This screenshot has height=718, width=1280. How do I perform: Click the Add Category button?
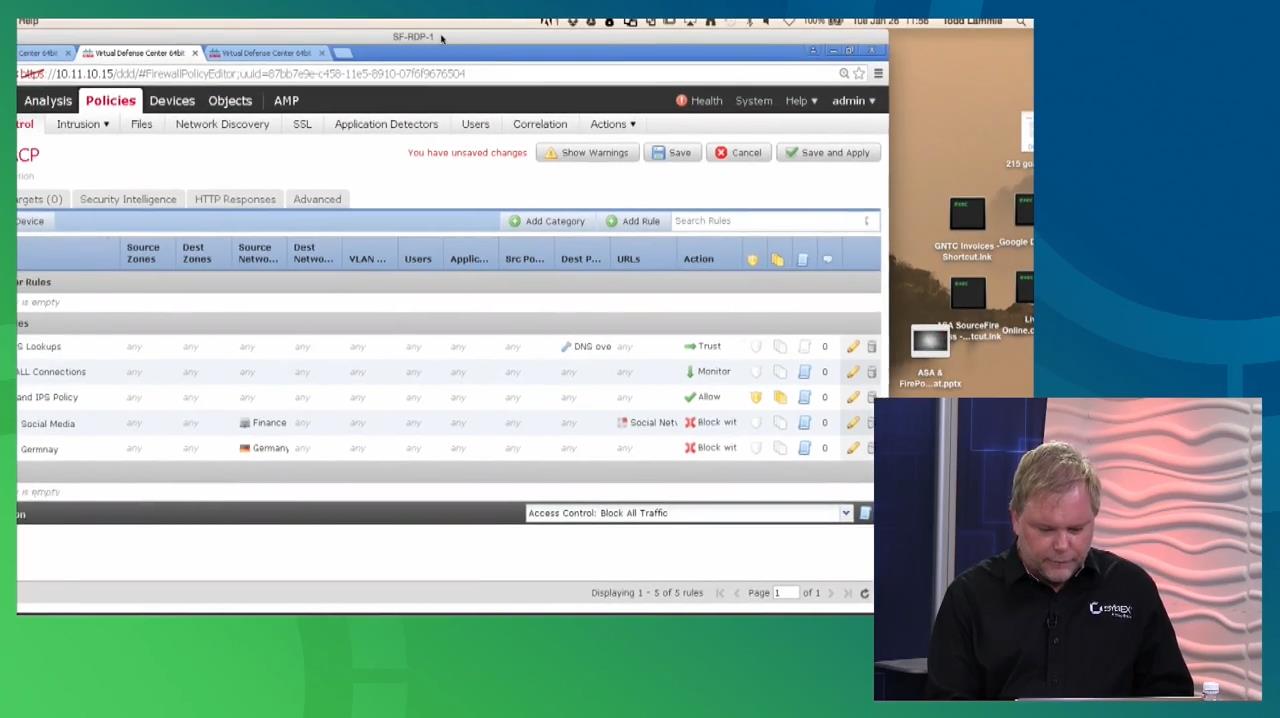pyautogui.click(x=546, y=221)
